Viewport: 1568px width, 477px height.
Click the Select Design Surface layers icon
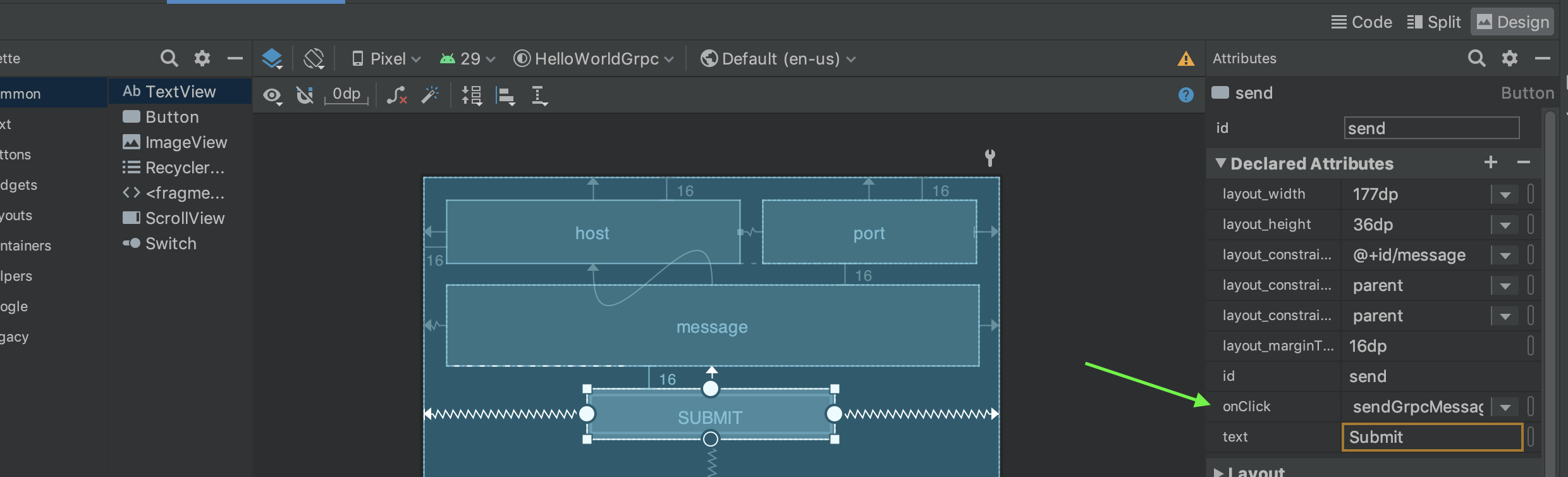[272, 59]
